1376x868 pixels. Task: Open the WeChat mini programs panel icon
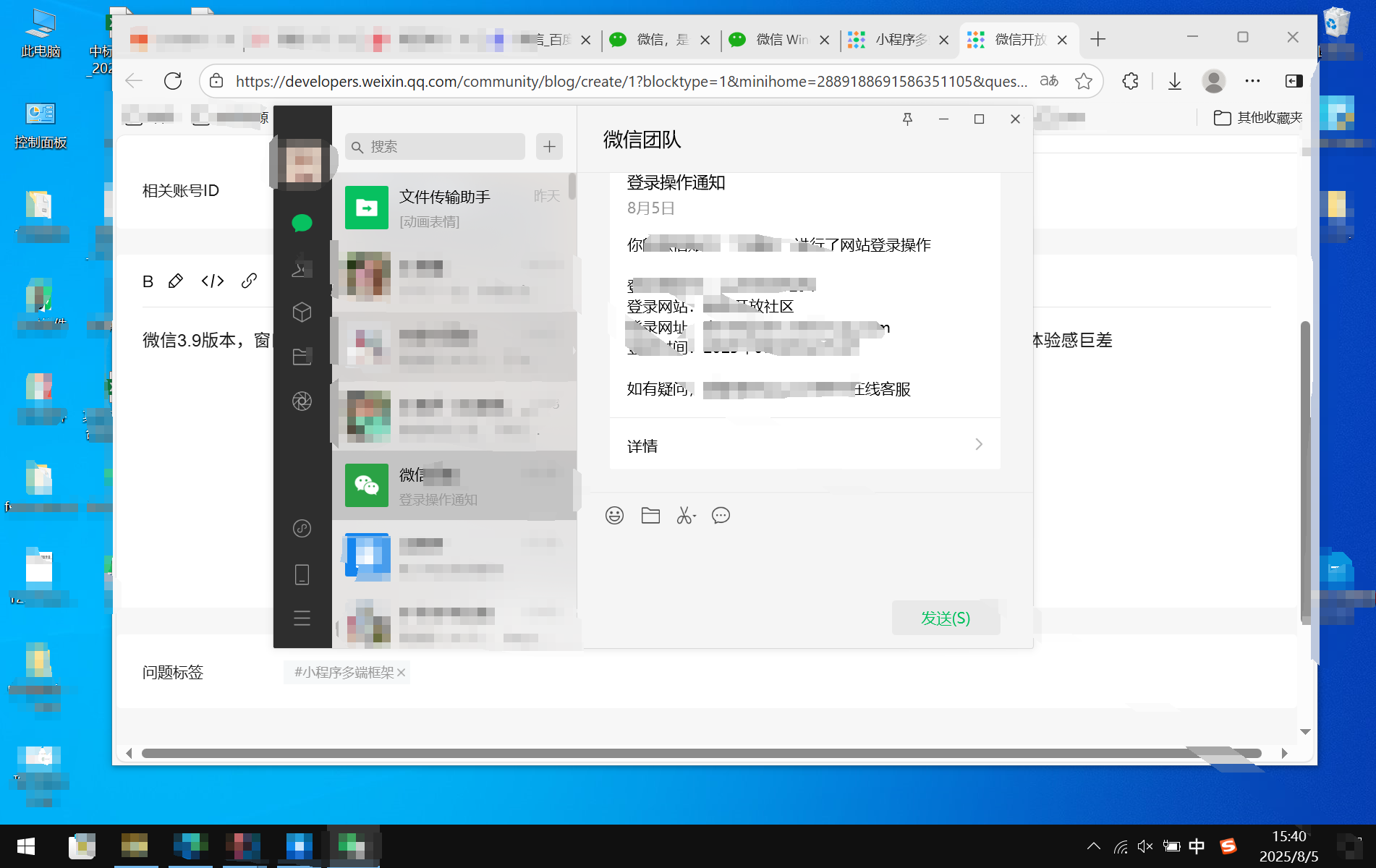302,529
